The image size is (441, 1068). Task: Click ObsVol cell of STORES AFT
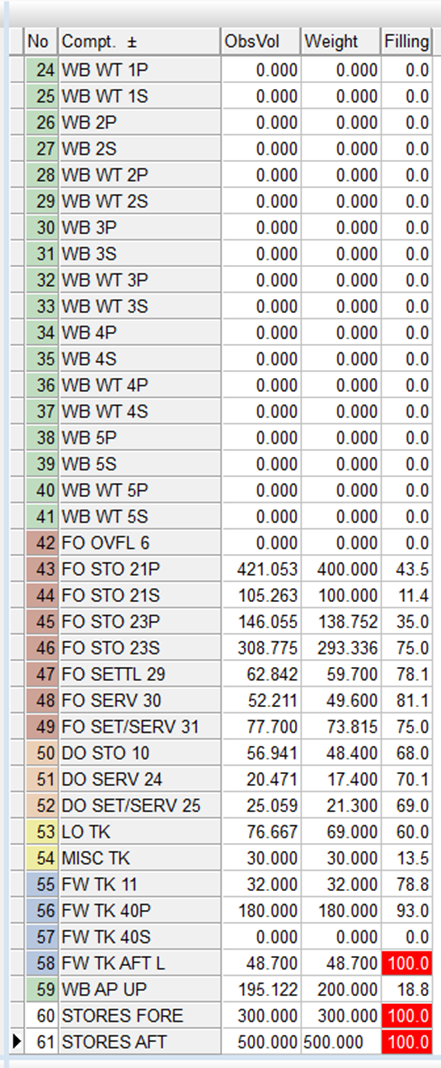pos(261,1042)
